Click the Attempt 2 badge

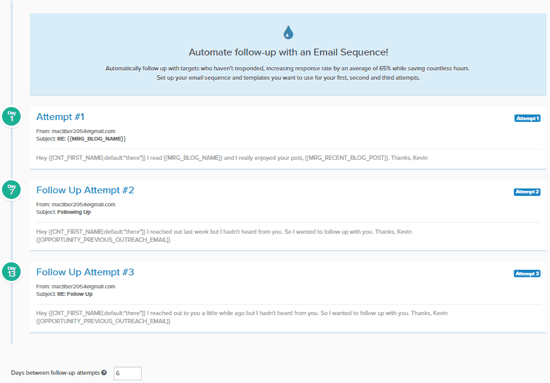click(x=527, y=192)
